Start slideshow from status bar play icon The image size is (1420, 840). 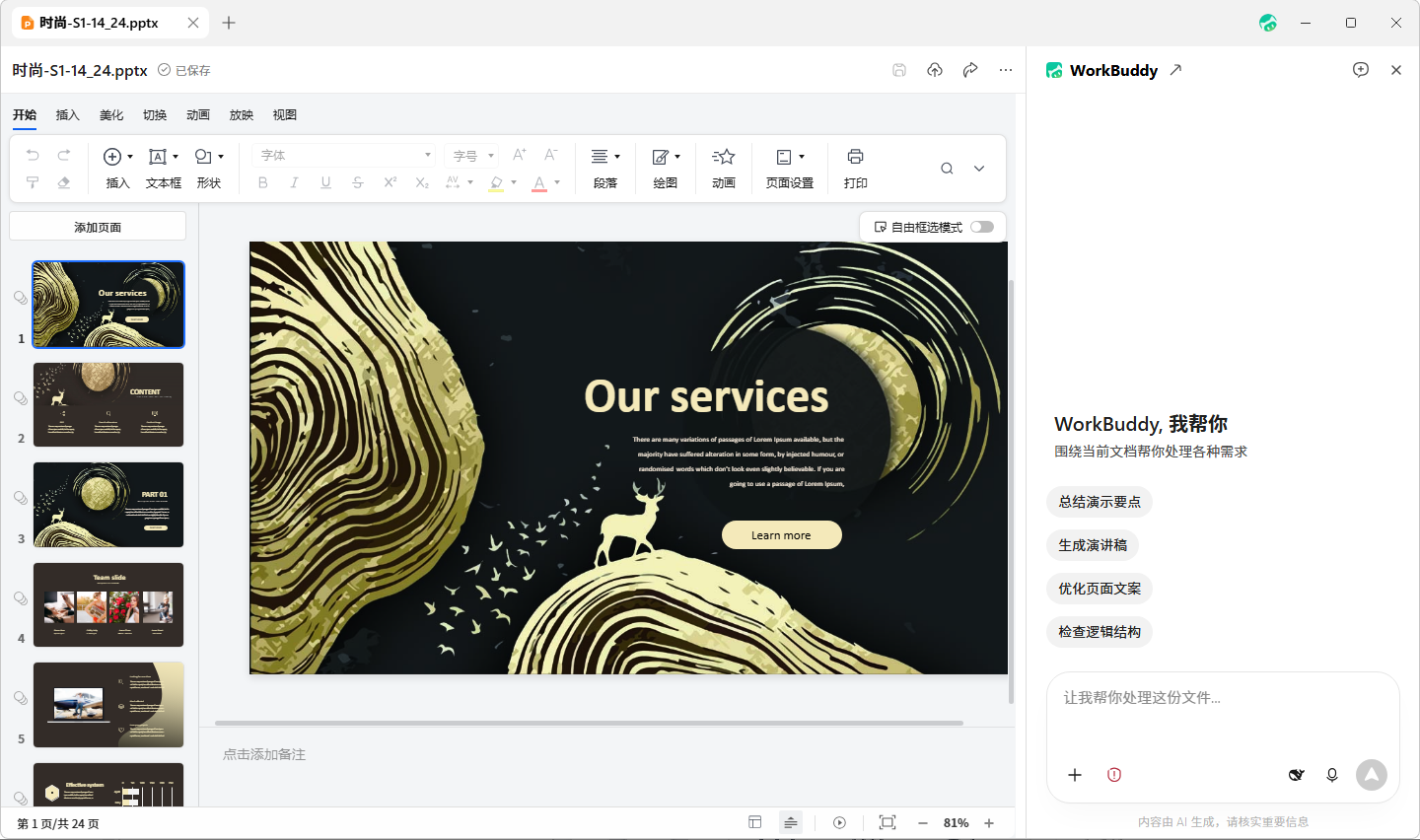(839, 822)
